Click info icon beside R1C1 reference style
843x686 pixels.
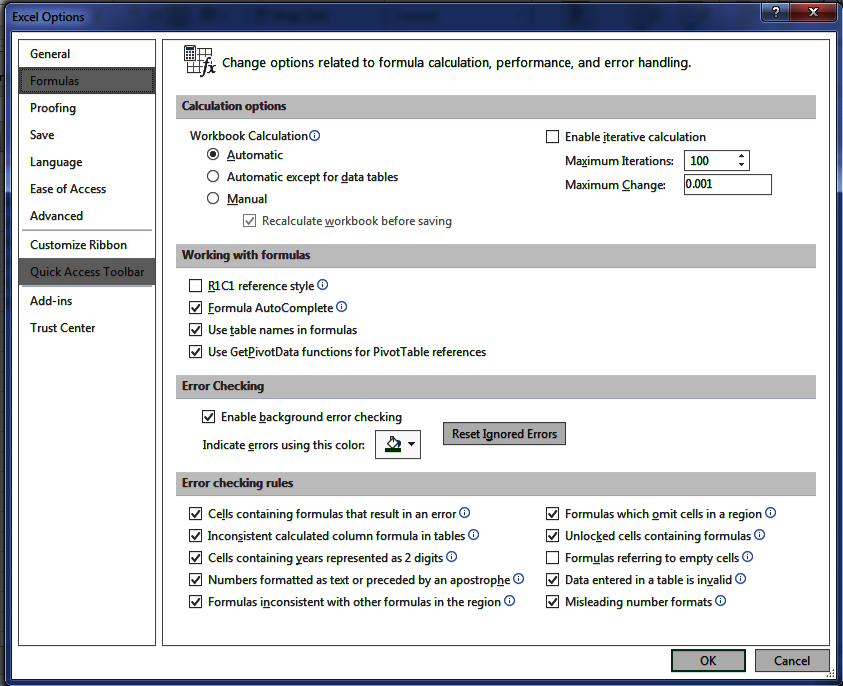pos(322,285)
